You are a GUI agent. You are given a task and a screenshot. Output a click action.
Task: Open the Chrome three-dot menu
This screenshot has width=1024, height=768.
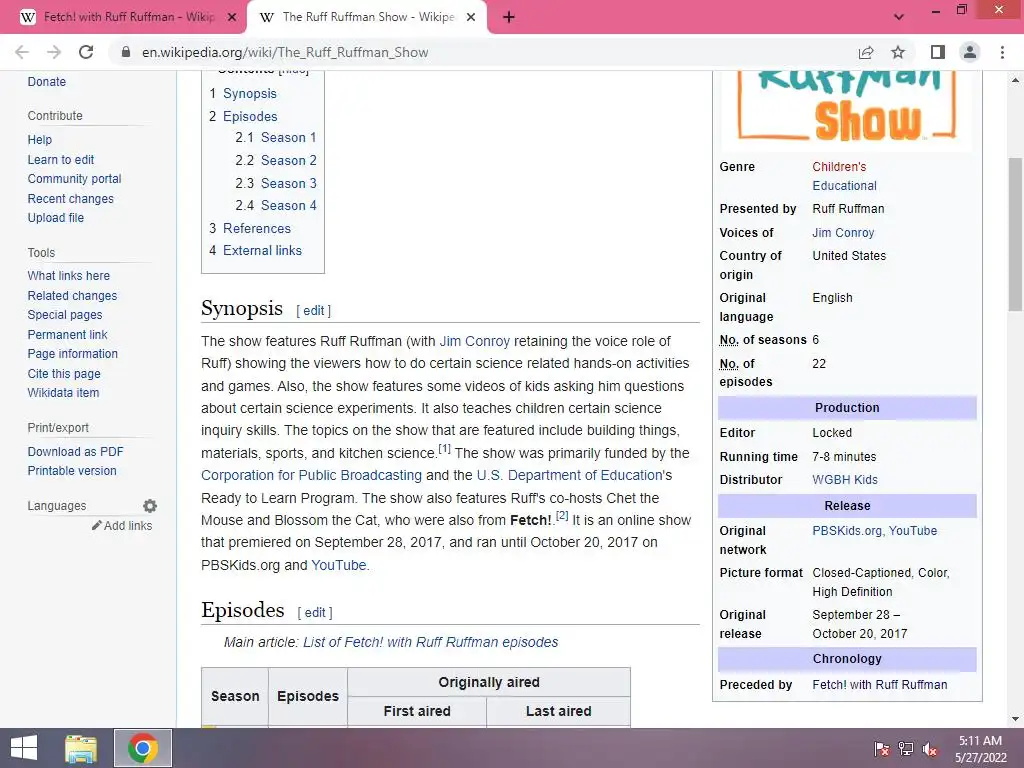click(1002, 52)
